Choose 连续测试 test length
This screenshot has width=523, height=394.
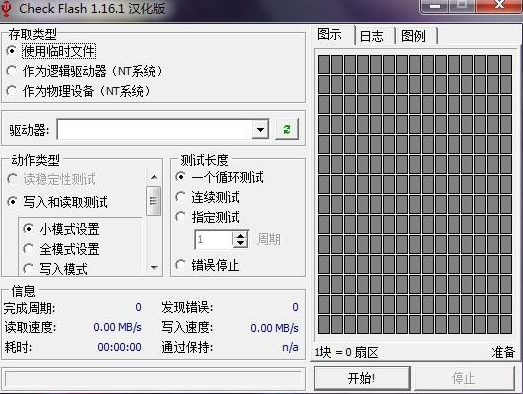click(x=207, y=197)
